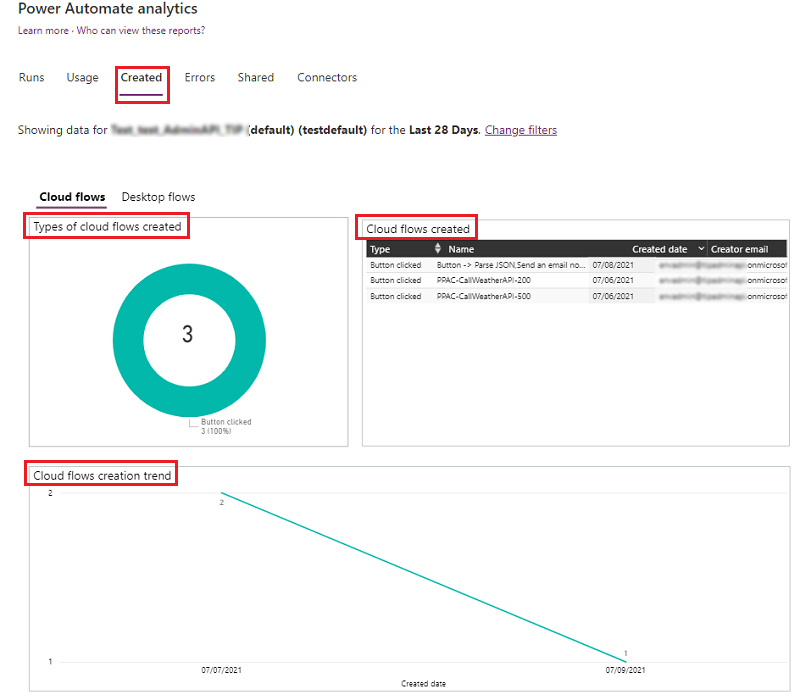Image resolution: width=800 pixels, height=700 pixels.
Task: Open the Runs tab
Action: click(31, 78)
